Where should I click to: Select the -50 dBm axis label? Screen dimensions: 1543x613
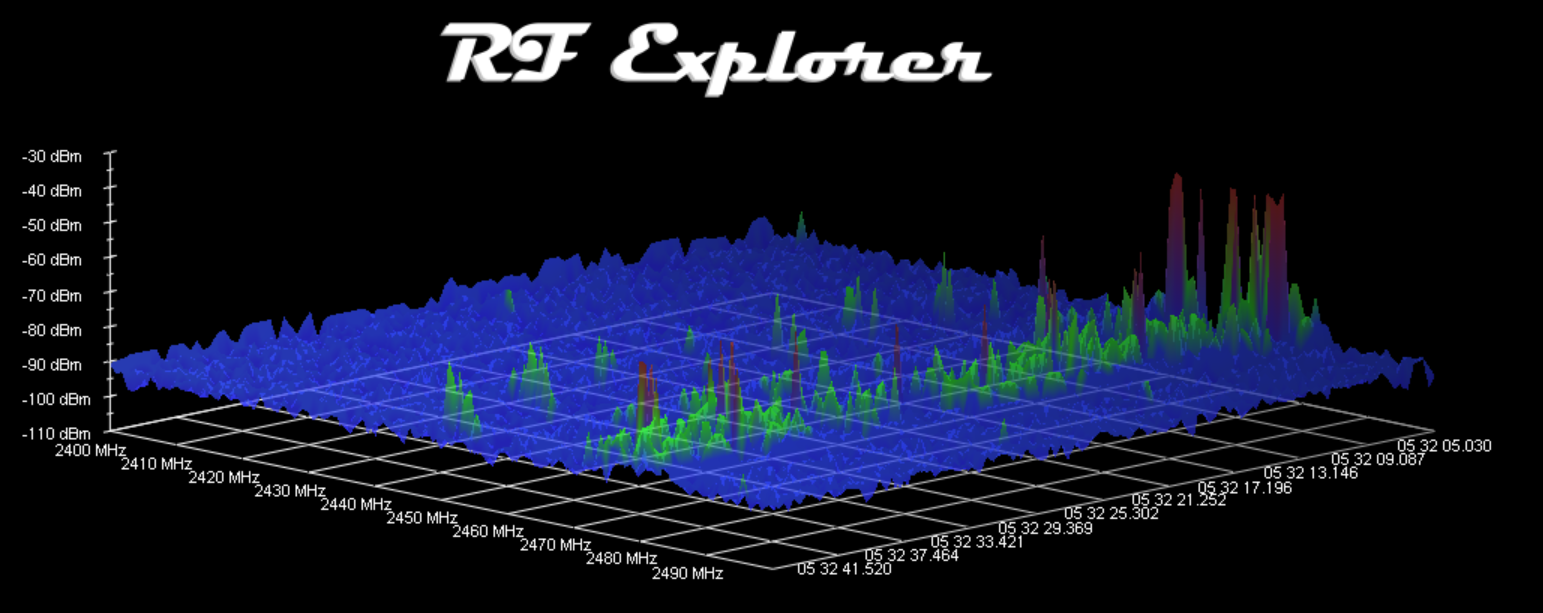pyautogui.click(x=53, y=225)
